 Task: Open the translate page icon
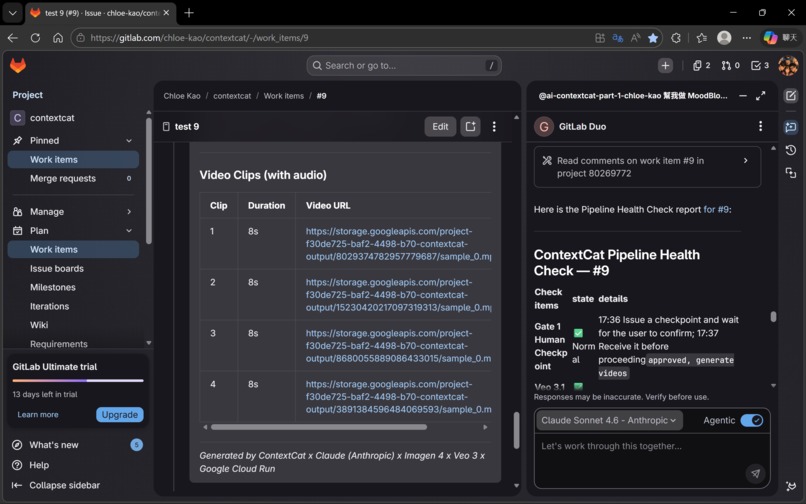(618, 38)
